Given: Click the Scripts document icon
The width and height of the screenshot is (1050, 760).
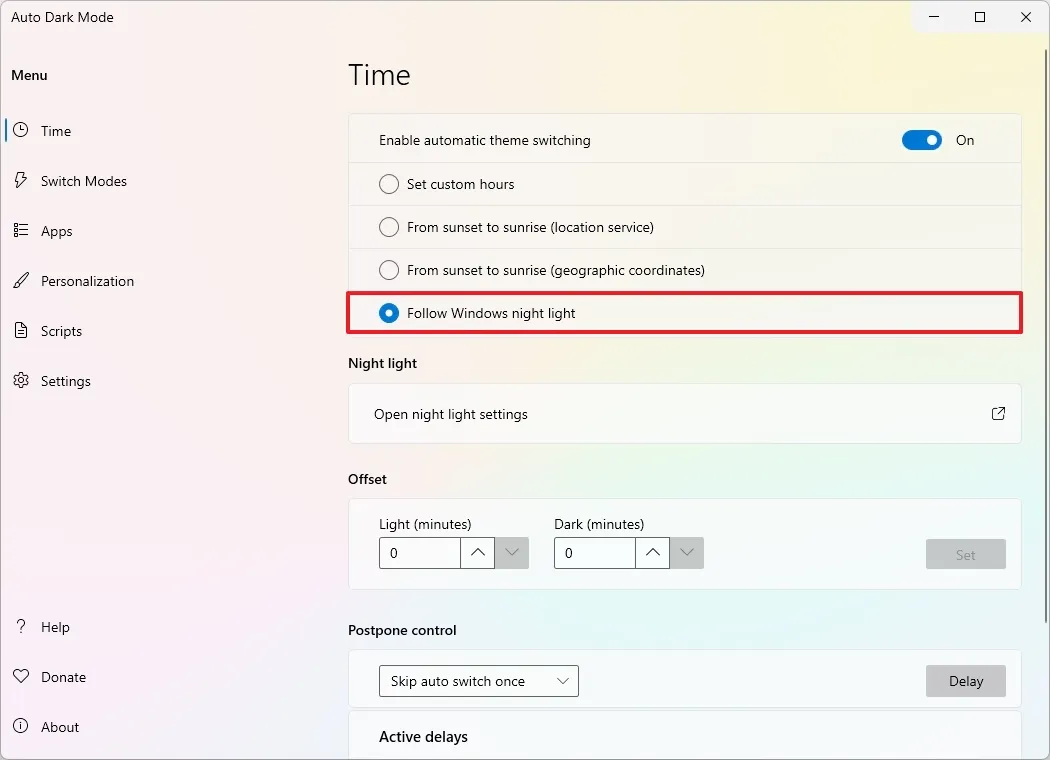Looking at the screenshot, I should click(x=20, y=330).
